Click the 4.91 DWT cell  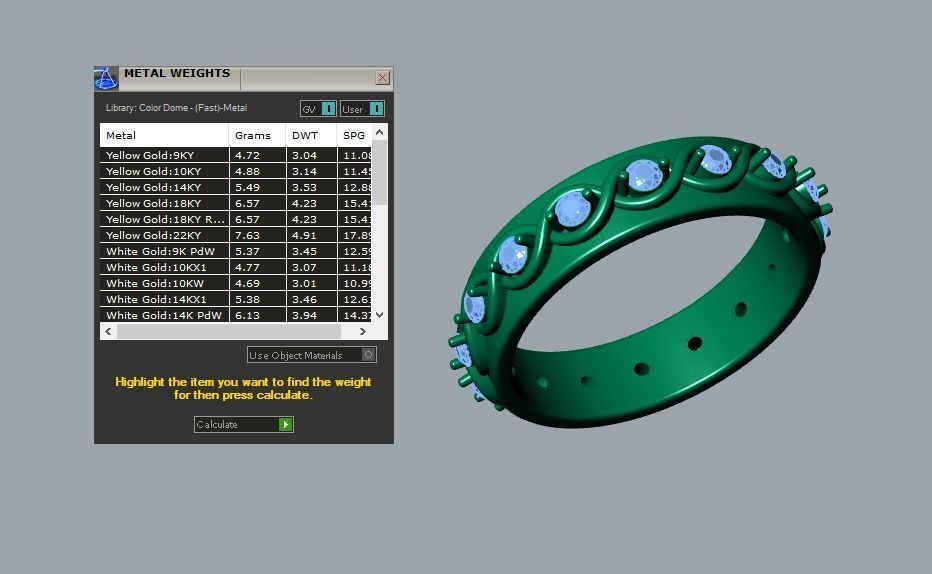tap(311, 235)
